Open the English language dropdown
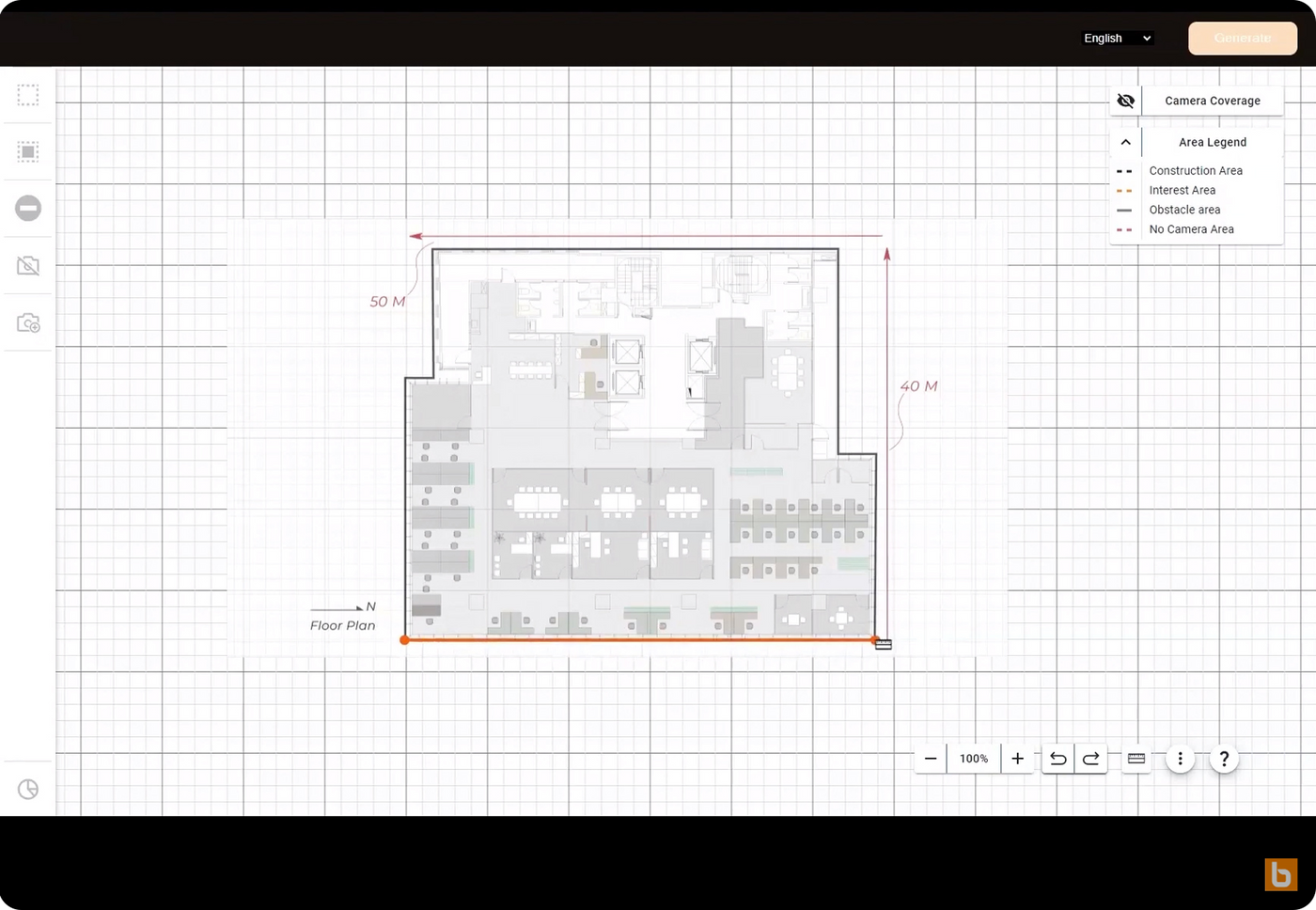This screenshot has height=910, width=1316. tap(1117, 39)
